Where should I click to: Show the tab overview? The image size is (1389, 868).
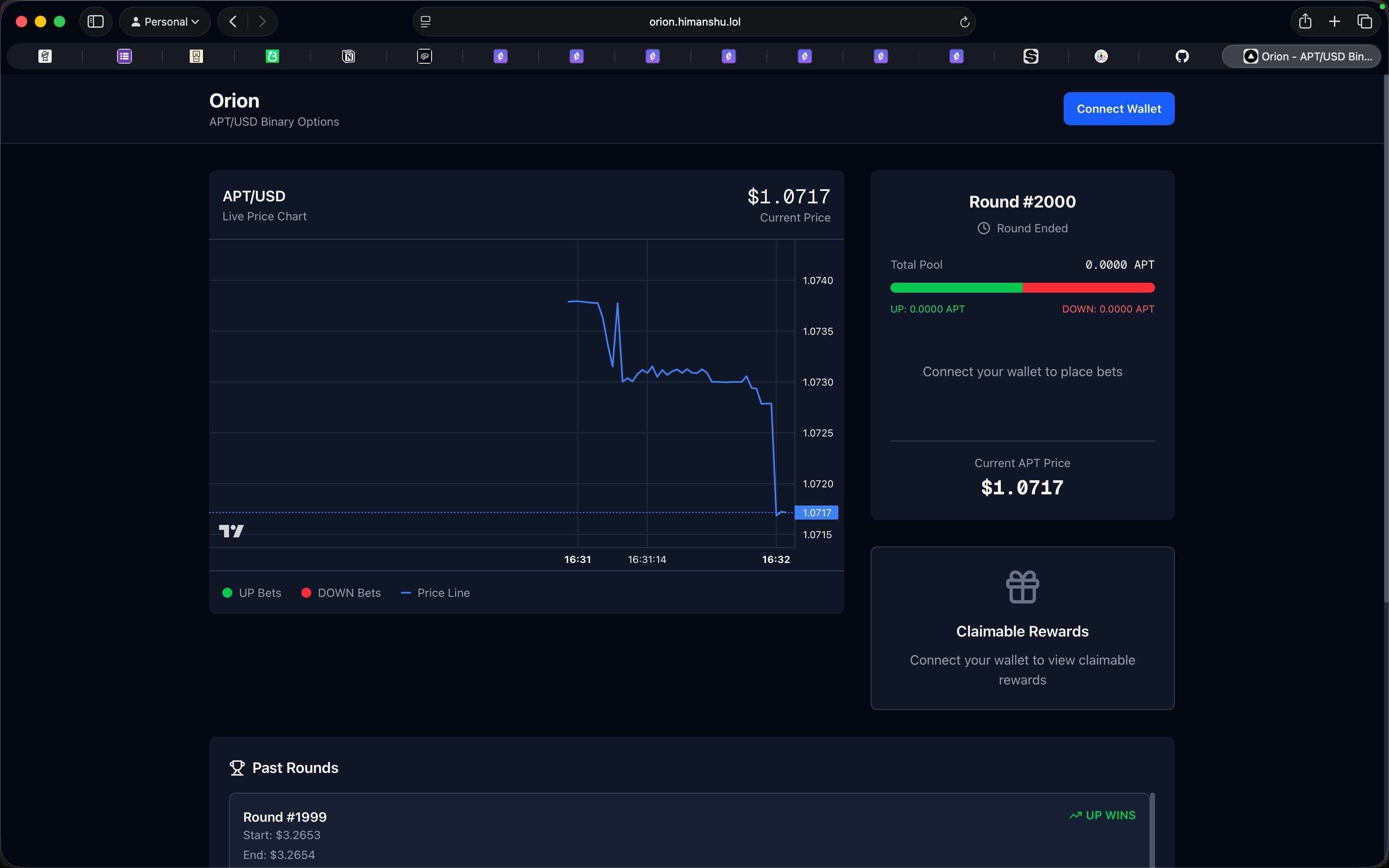point(1364,22)
